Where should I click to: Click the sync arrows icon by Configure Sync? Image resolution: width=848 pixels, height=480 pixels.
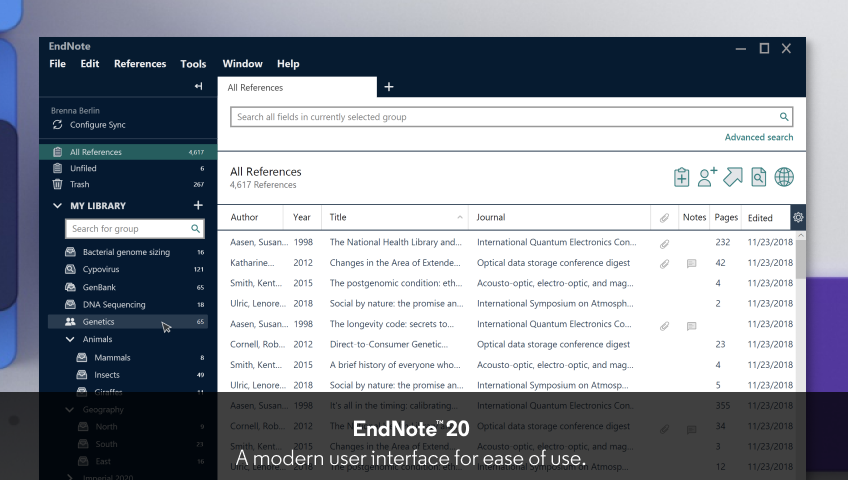click(x=57, y=125)
